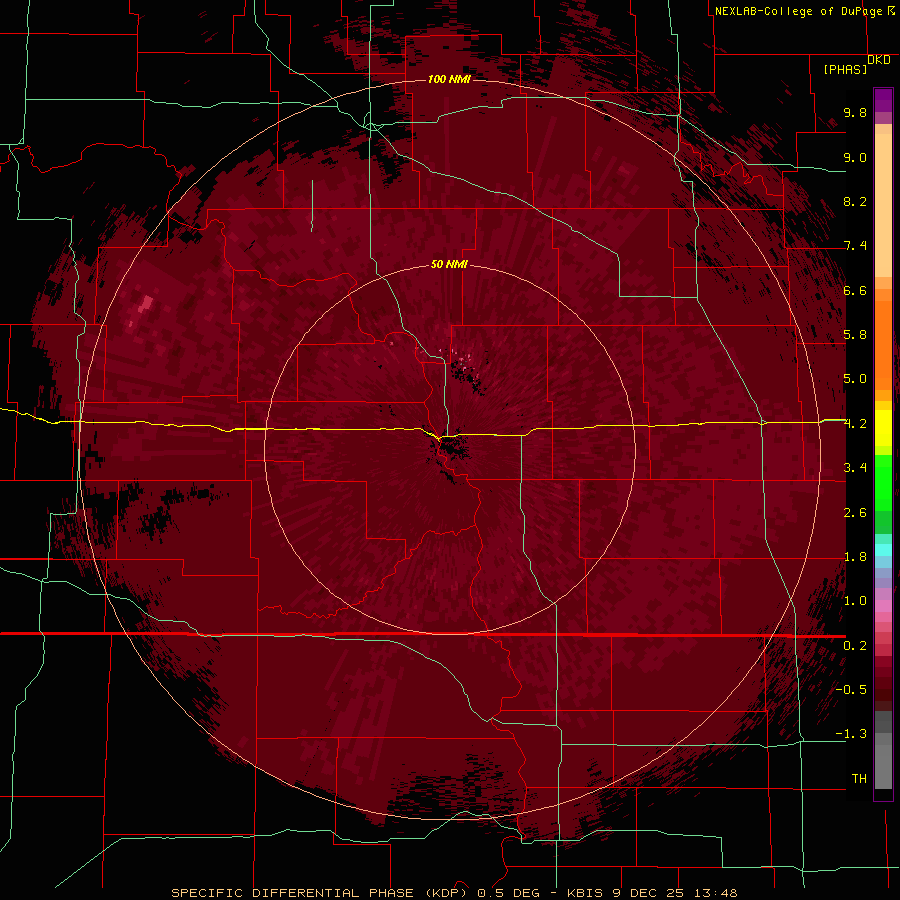Click the 9.0 value on the color scale
Screen dimensions: 900x900
tap(855, 157)
